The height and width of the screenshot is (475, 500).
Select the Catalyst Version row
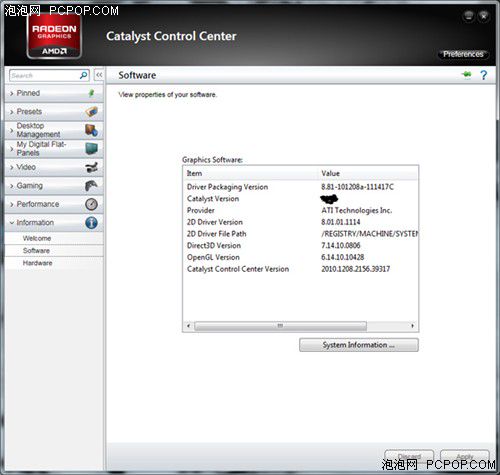(301, 199)
